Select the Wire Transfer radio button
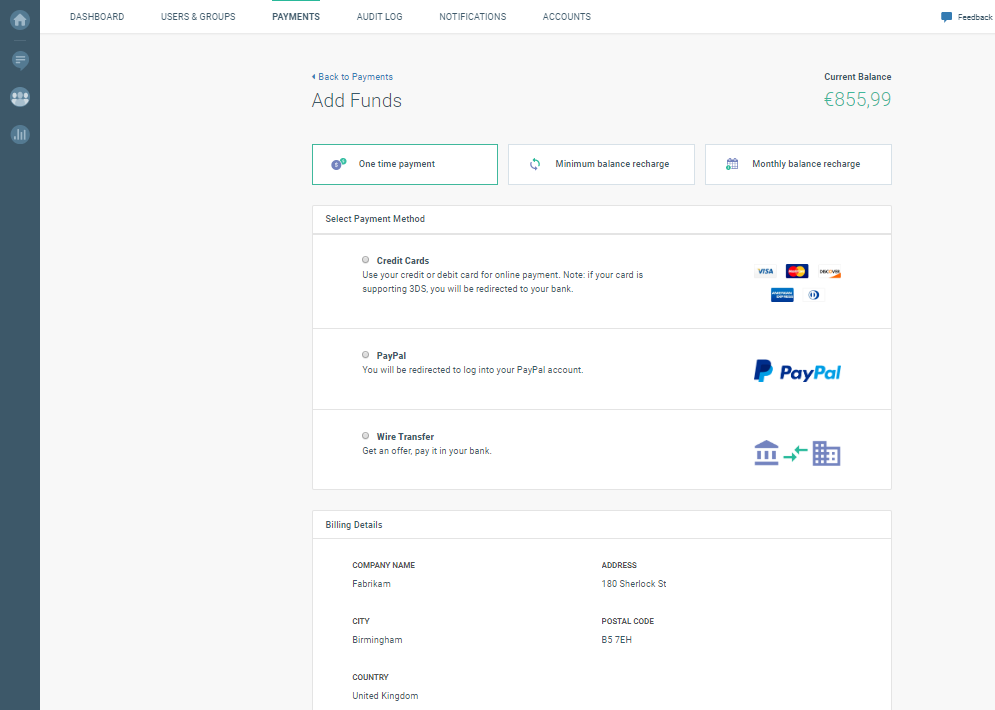Image resolution: width=995 pixels, height=710 pixels. click(x=366, y=436)
